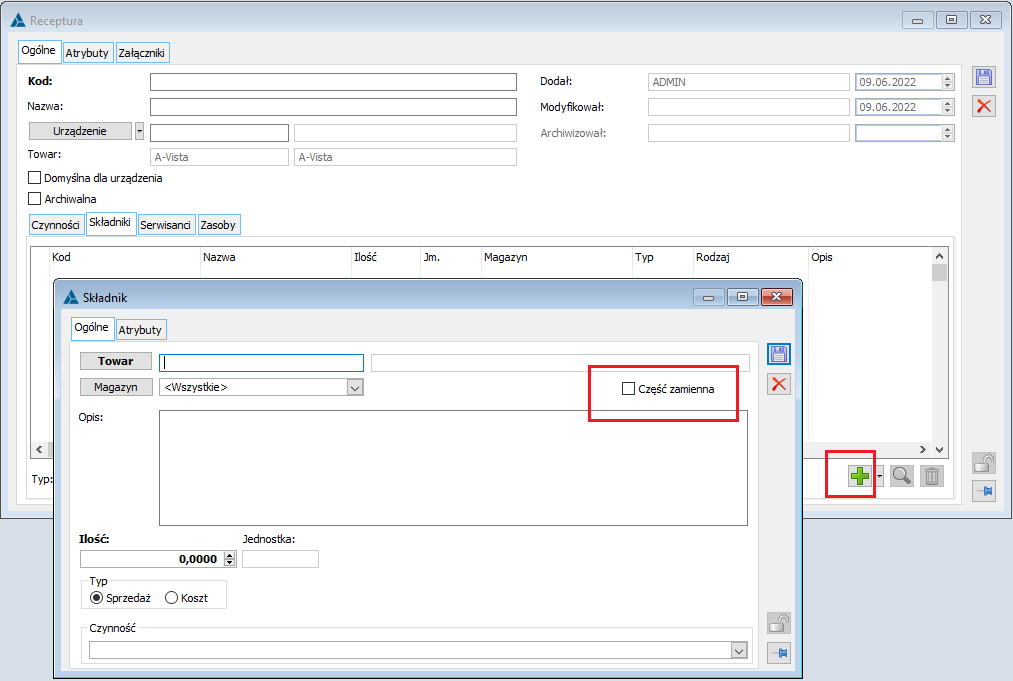
Task: Click the Towar button in Składnik
Action: [116, 361]
